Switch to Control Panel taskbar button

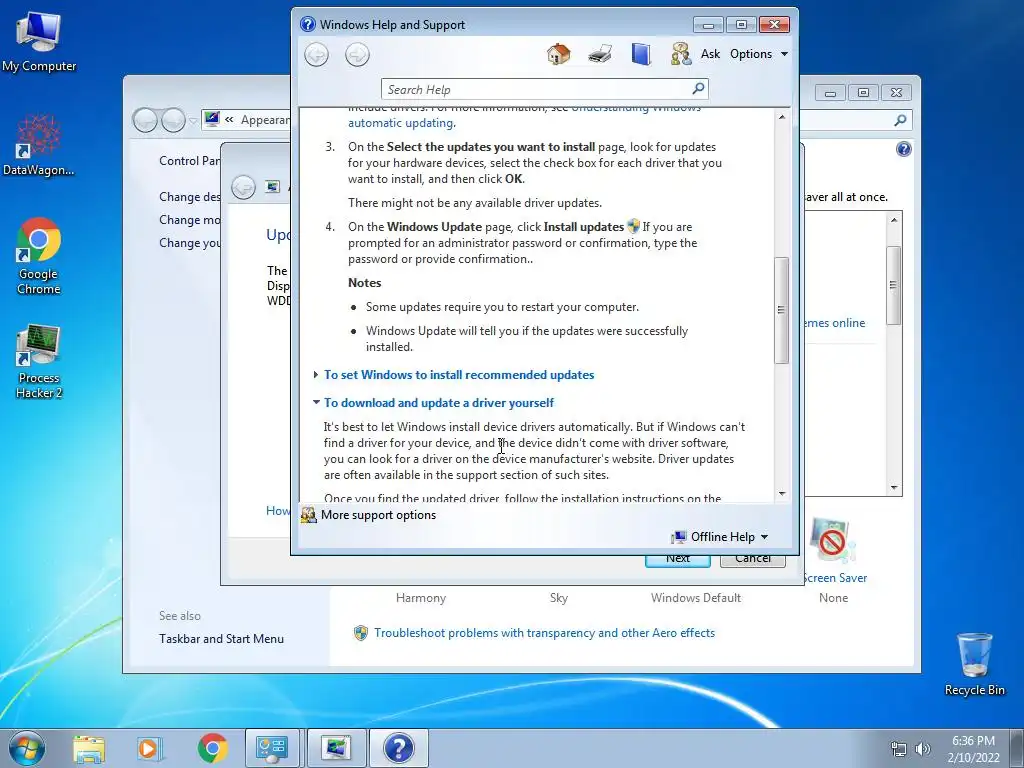pos(272,748)
